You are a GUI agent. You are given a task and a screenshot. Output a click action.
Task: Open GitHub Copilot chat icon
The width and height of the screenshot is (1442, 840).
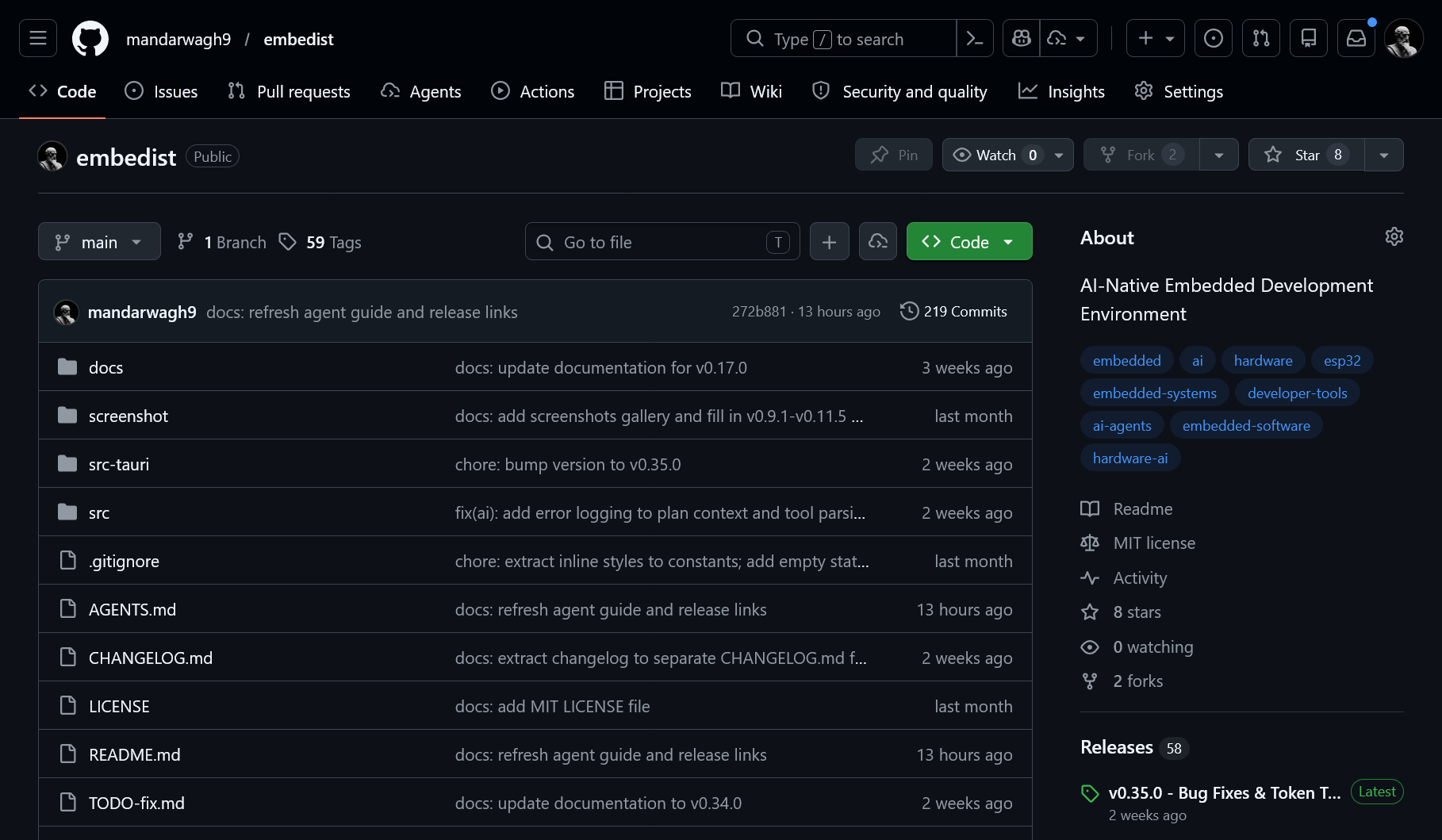click(1021, 37)
